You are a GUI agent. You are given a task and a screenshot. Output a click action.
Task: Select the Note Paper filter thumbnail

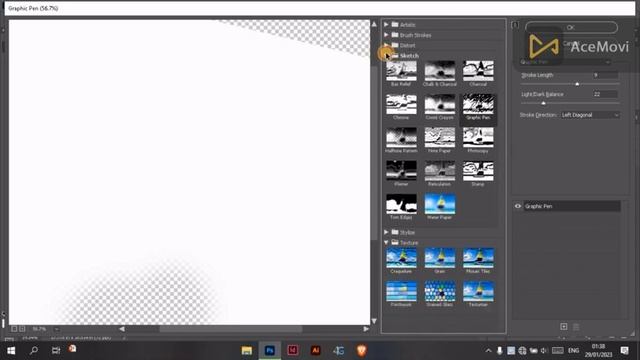[x=440, y=138]
